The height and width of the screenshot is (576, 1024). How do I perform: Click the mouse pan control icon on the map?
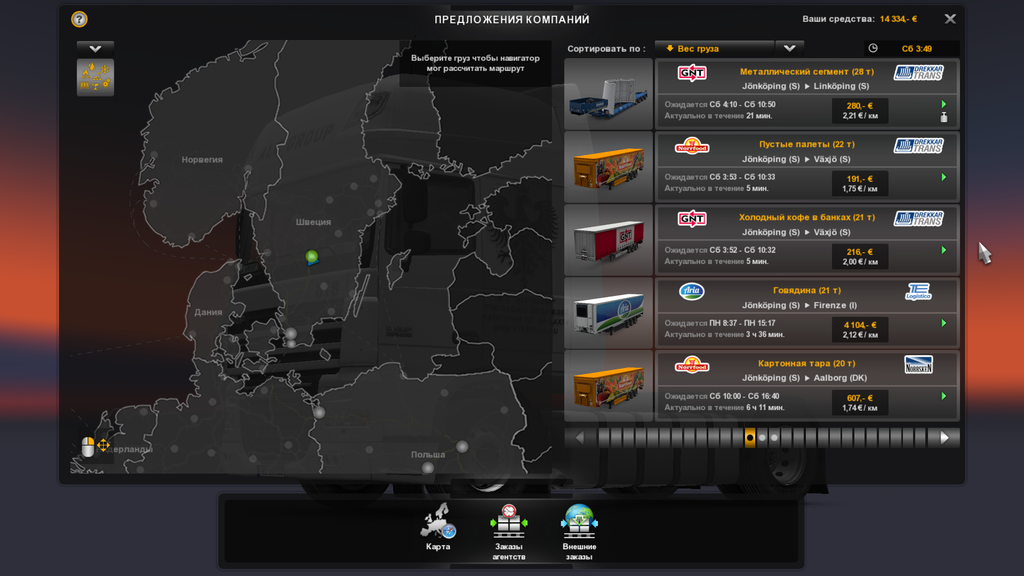[x=94, y=446]
